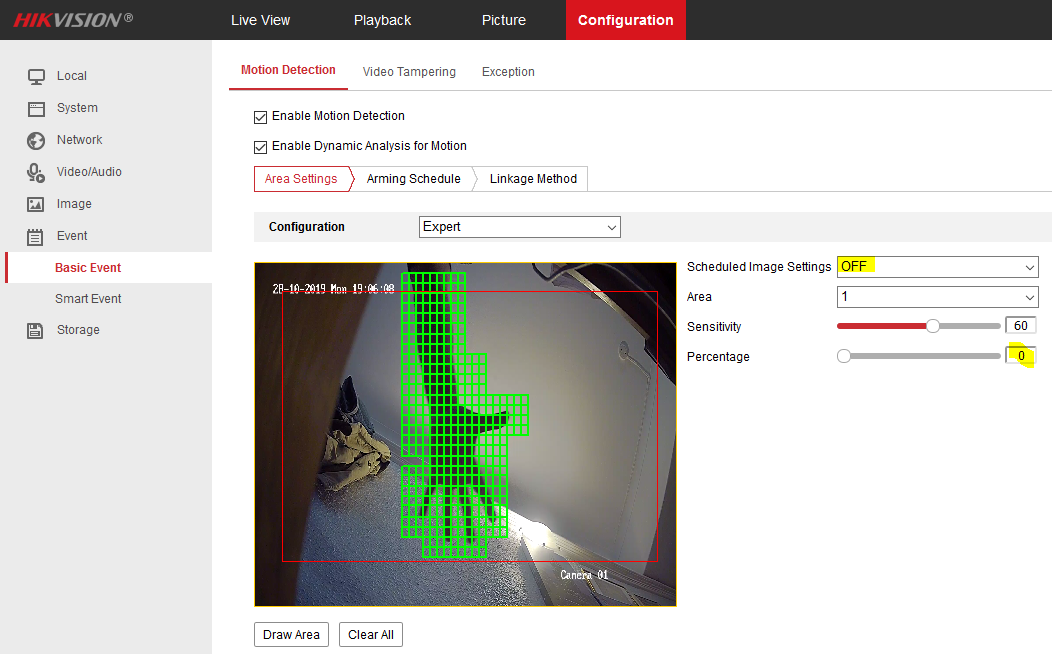The image size is (1052, 654).
Task: Click the Video/Audio microphone icon
Action: pyautogui.click(x=36, y=172)
